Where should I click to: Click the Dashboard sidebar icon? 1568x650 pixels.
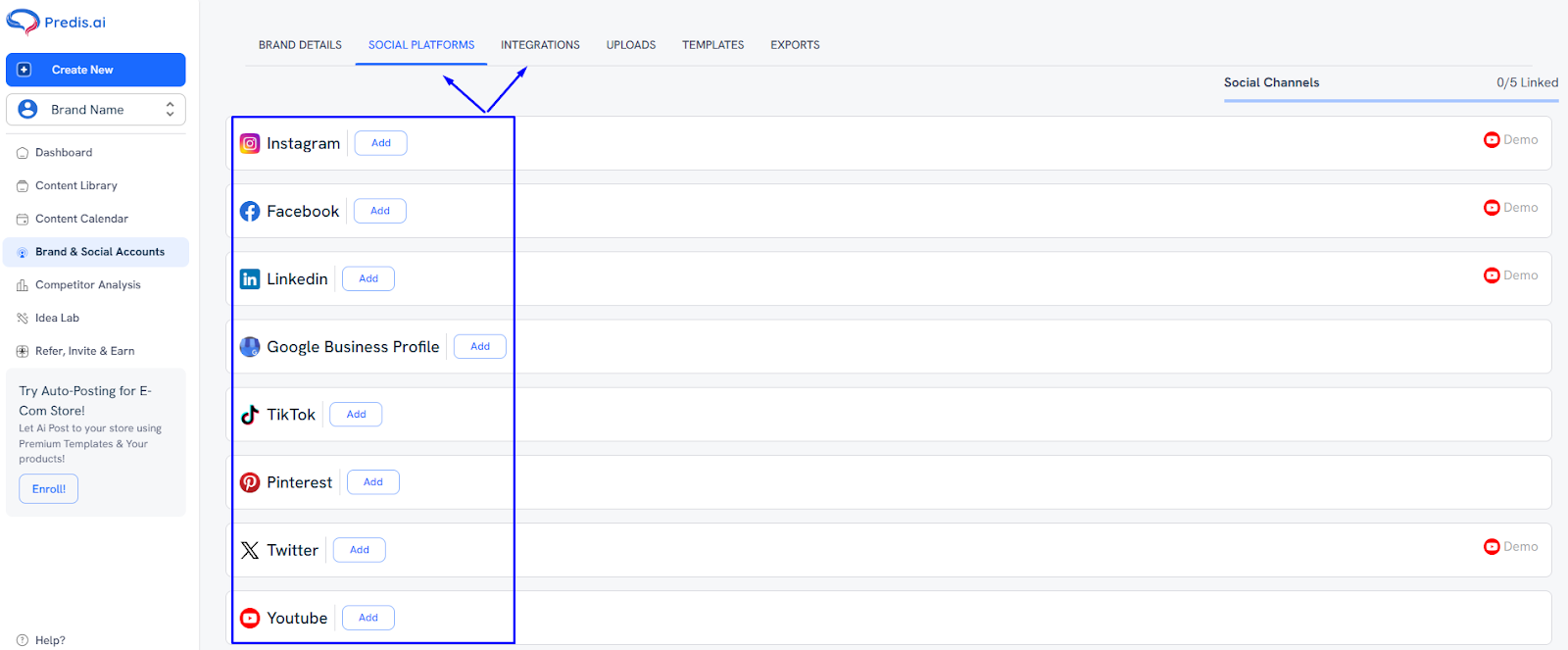point(23,153)
